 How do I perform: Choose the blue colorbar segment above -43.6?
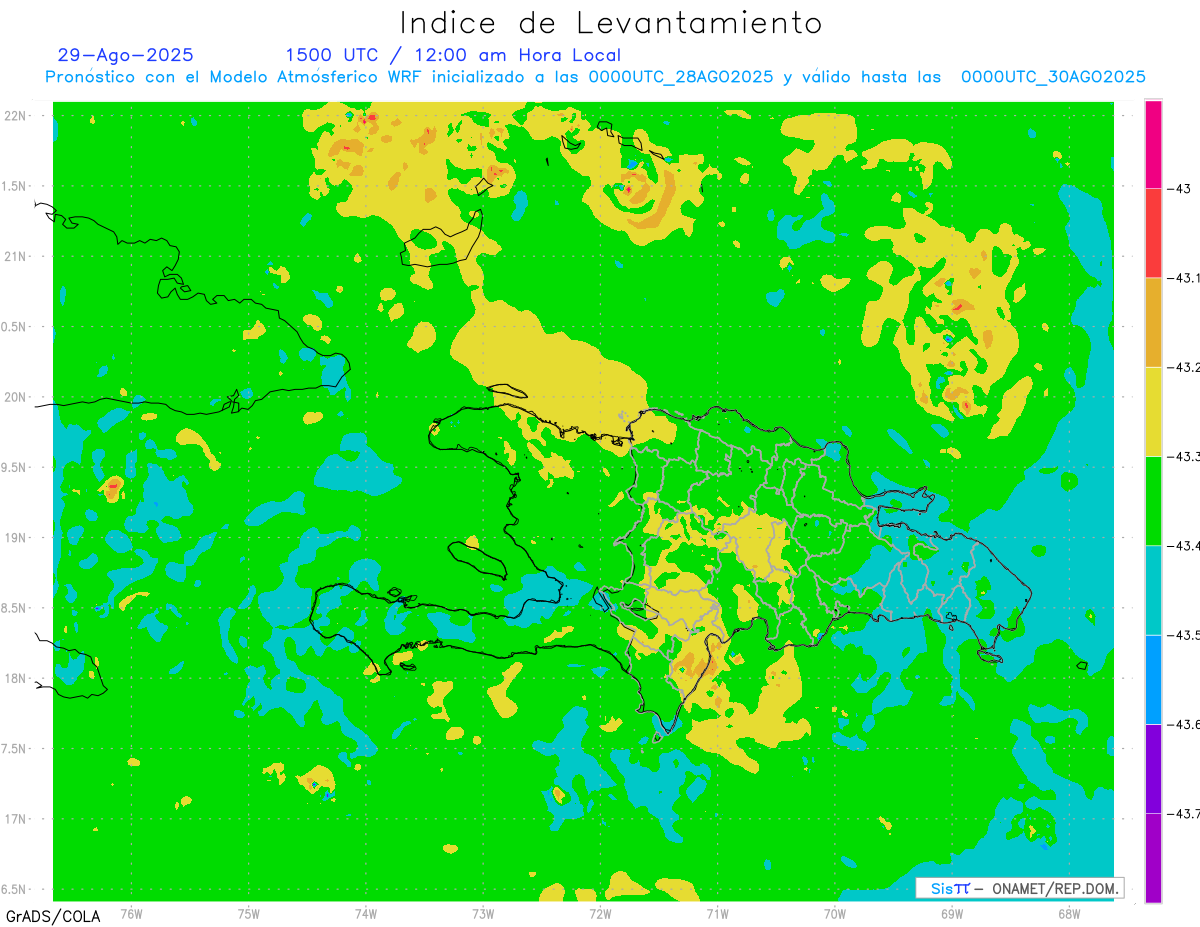pos(1153,679)
